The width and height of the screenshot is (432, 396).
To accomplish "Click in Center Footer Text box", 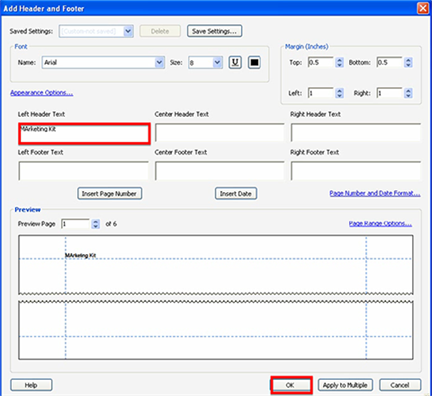I will (220, 171).
